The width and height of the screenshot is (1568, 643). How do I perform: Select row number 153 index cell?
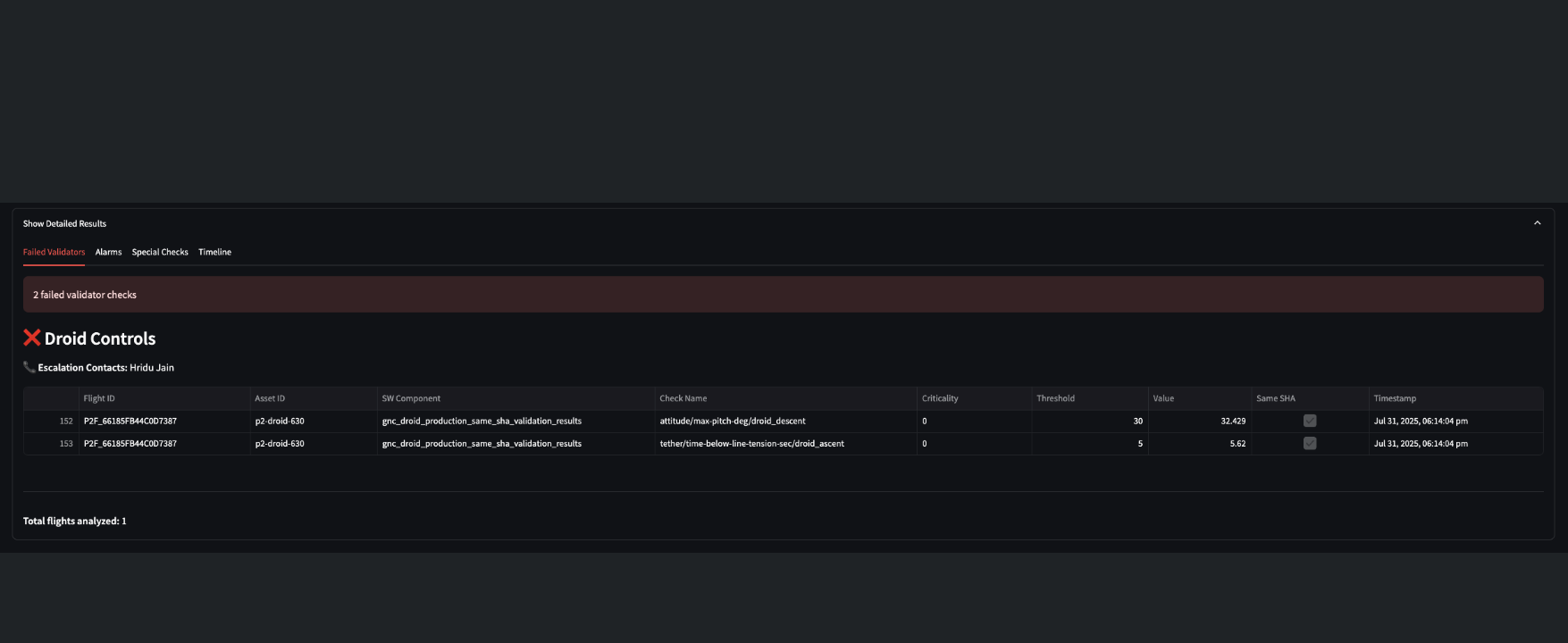coord(51,443)
